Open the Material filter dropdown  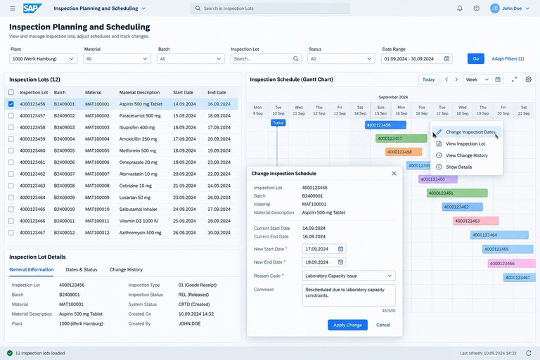117,59
